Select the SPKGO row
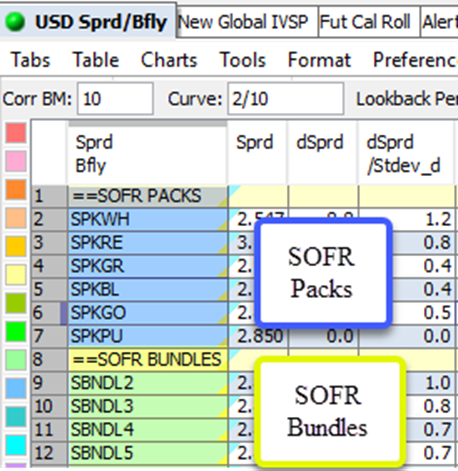The image size is (458, 471). pos(148,312)
